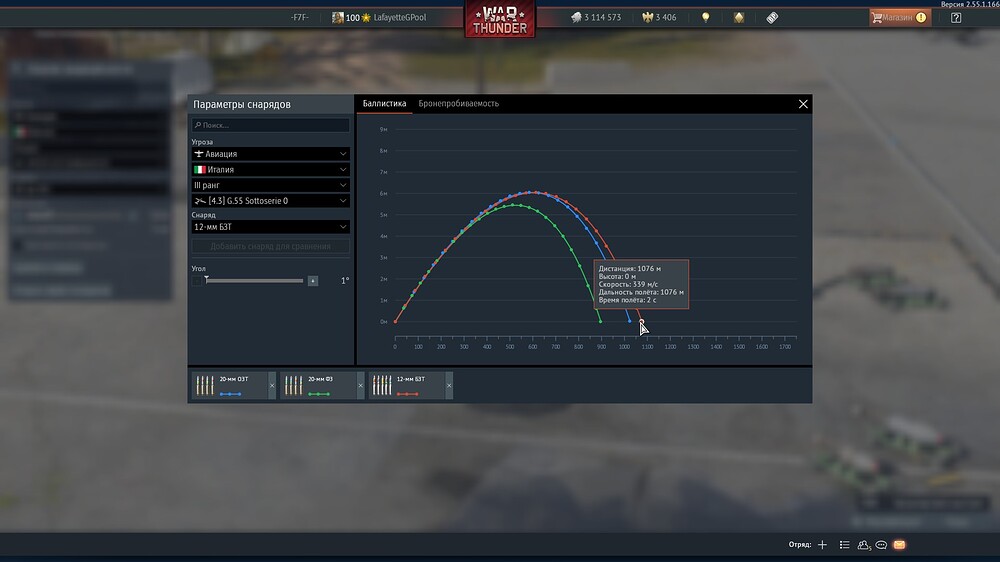Screen dimensions: 1000x562
Task: Click the Поиск search field
Action: click(x=270, y=125)
